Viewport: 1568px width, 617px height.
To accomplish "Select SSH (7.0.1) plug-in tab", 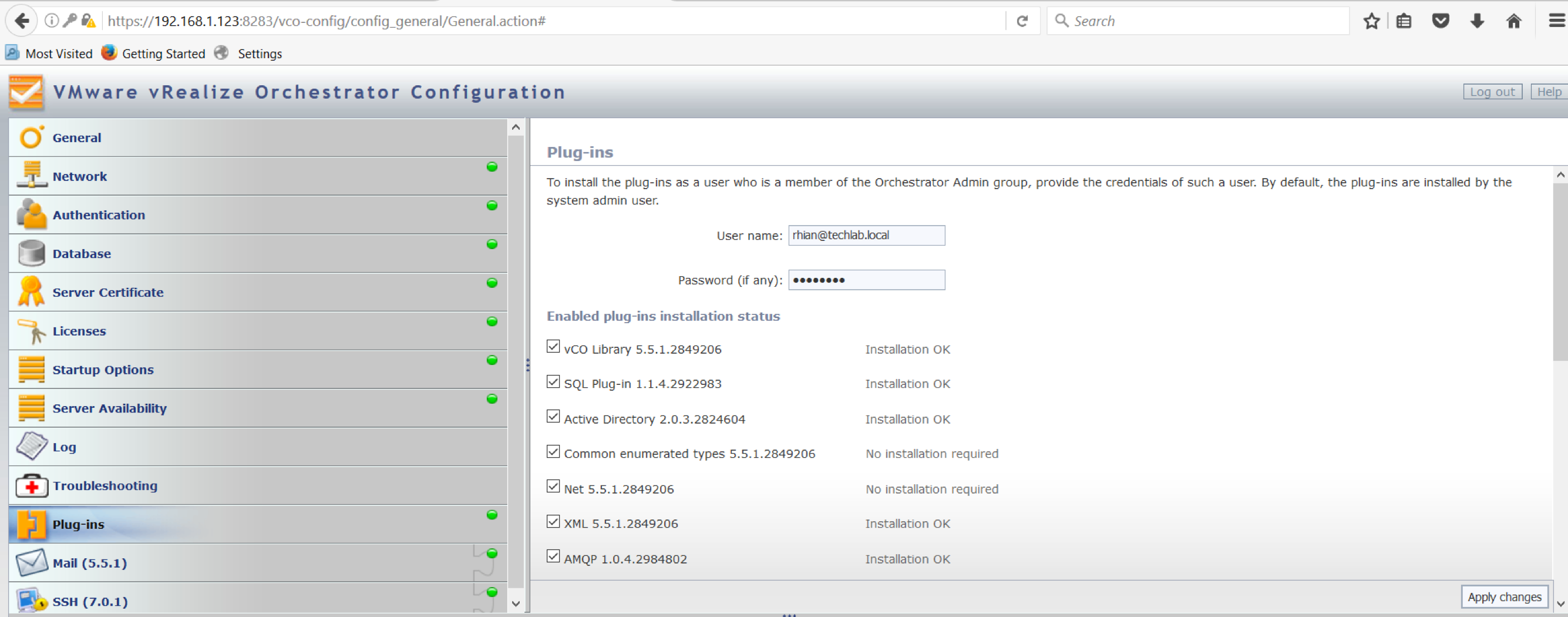I will pyautogui.click(x=258, y=599).
